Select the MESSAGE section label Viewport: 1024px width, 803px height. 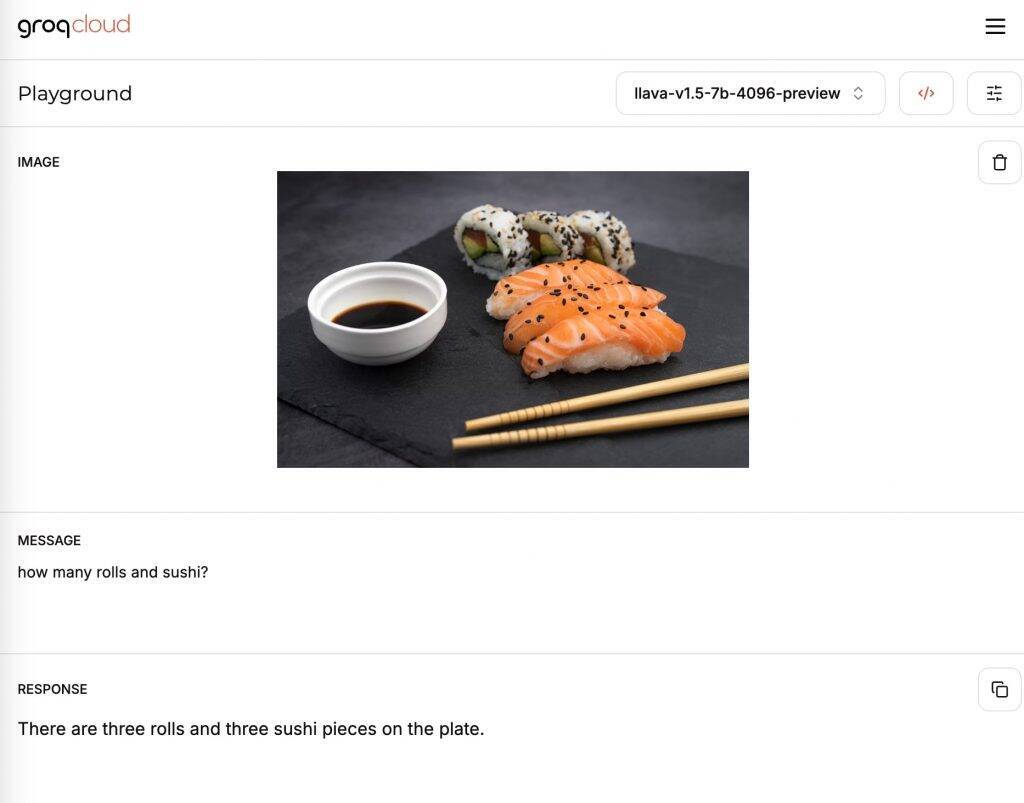point(49,540)
